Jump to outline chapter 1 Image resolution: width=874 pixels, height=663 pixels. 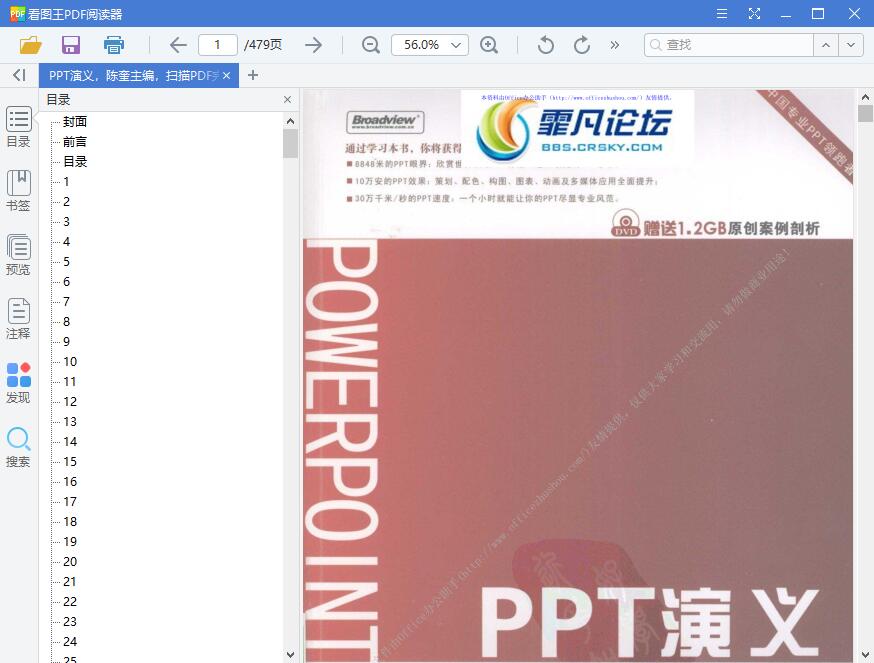click(x=66, y=182)
